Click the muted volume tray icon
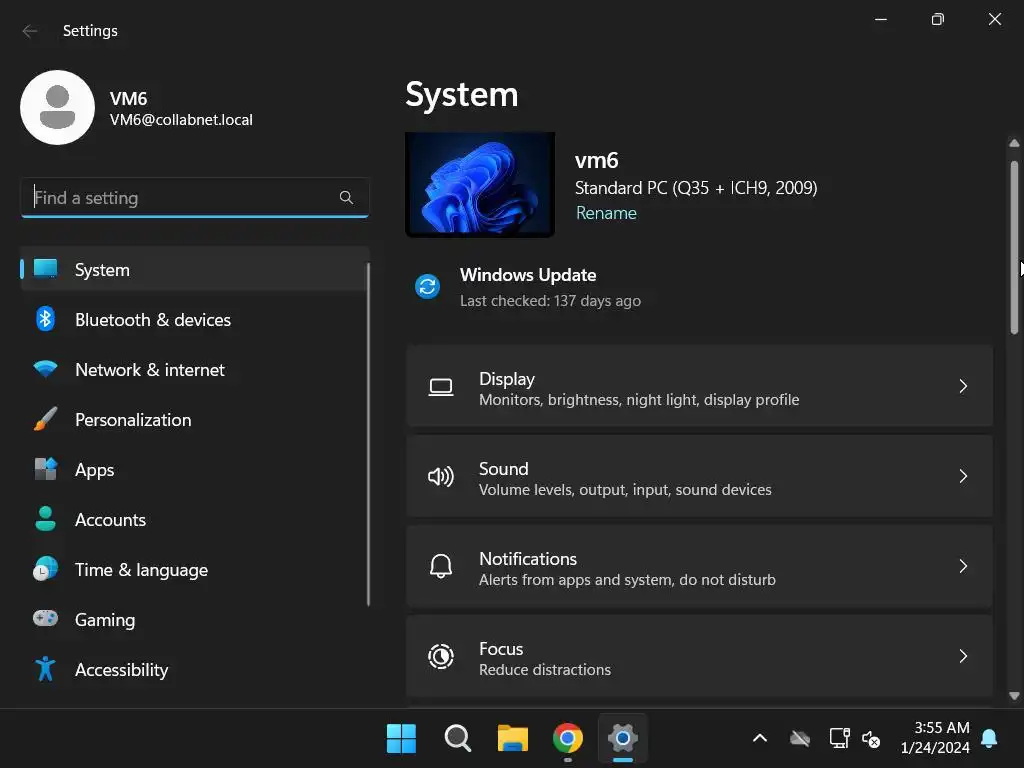The image size is (1024, 768). (871, 739)
